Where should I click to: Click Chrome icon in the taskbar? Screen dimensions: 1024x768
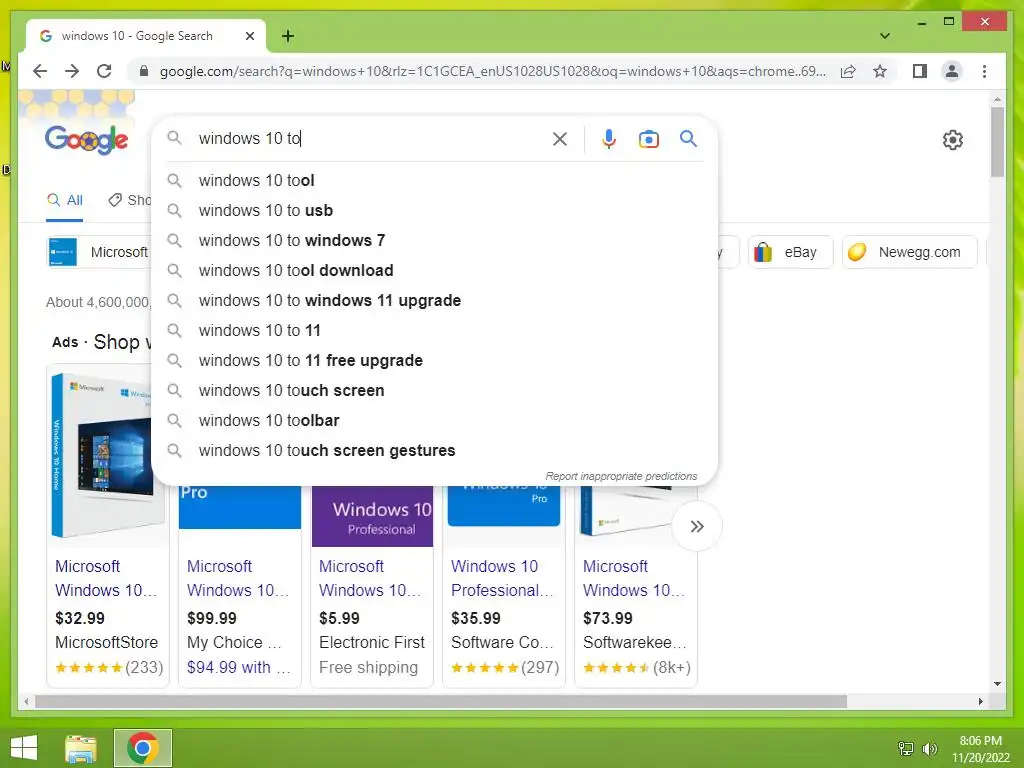pos(143,748)
